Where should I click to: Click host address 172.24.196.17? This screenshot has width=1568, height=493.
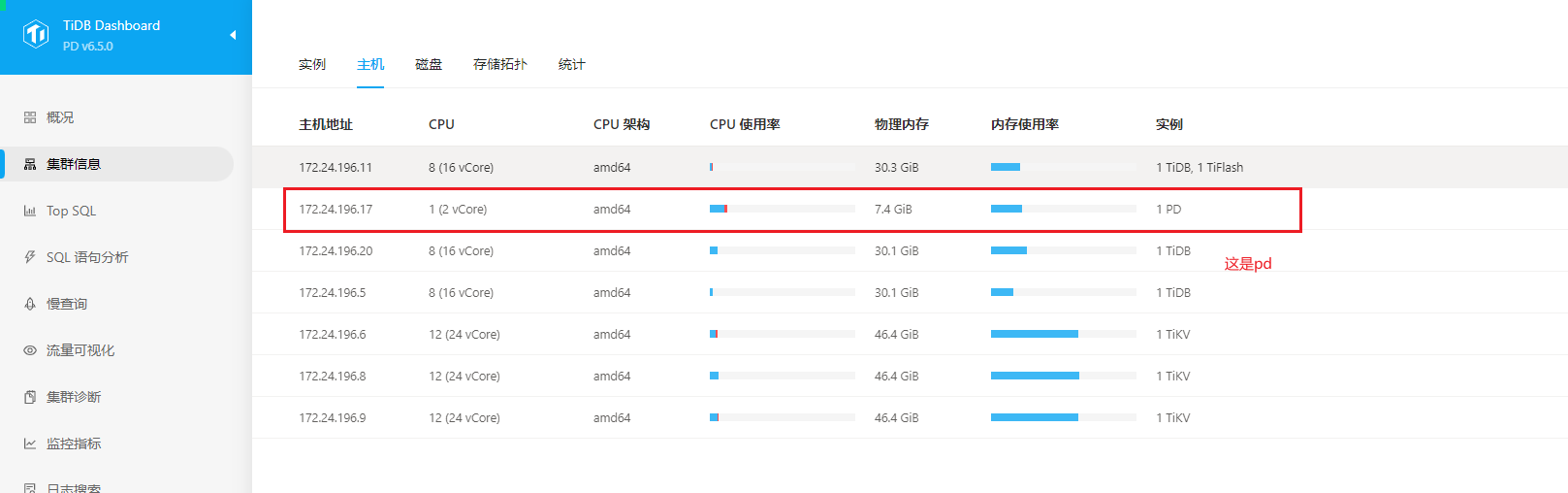(336, 209)
